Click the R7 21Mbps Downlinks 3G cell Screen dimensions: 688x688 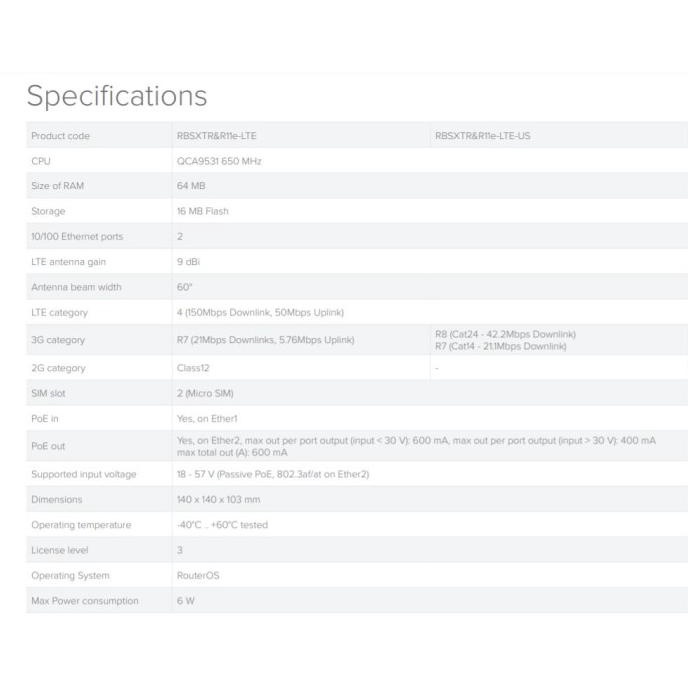click(x=265, y=340)
